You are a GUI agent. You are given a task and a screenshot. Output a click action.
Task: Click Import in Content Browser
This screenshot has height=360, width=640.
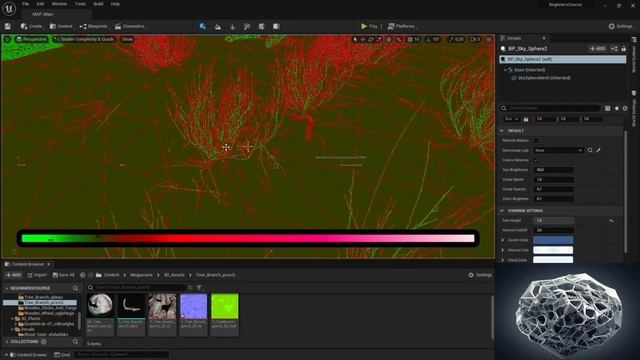(37, 275)
